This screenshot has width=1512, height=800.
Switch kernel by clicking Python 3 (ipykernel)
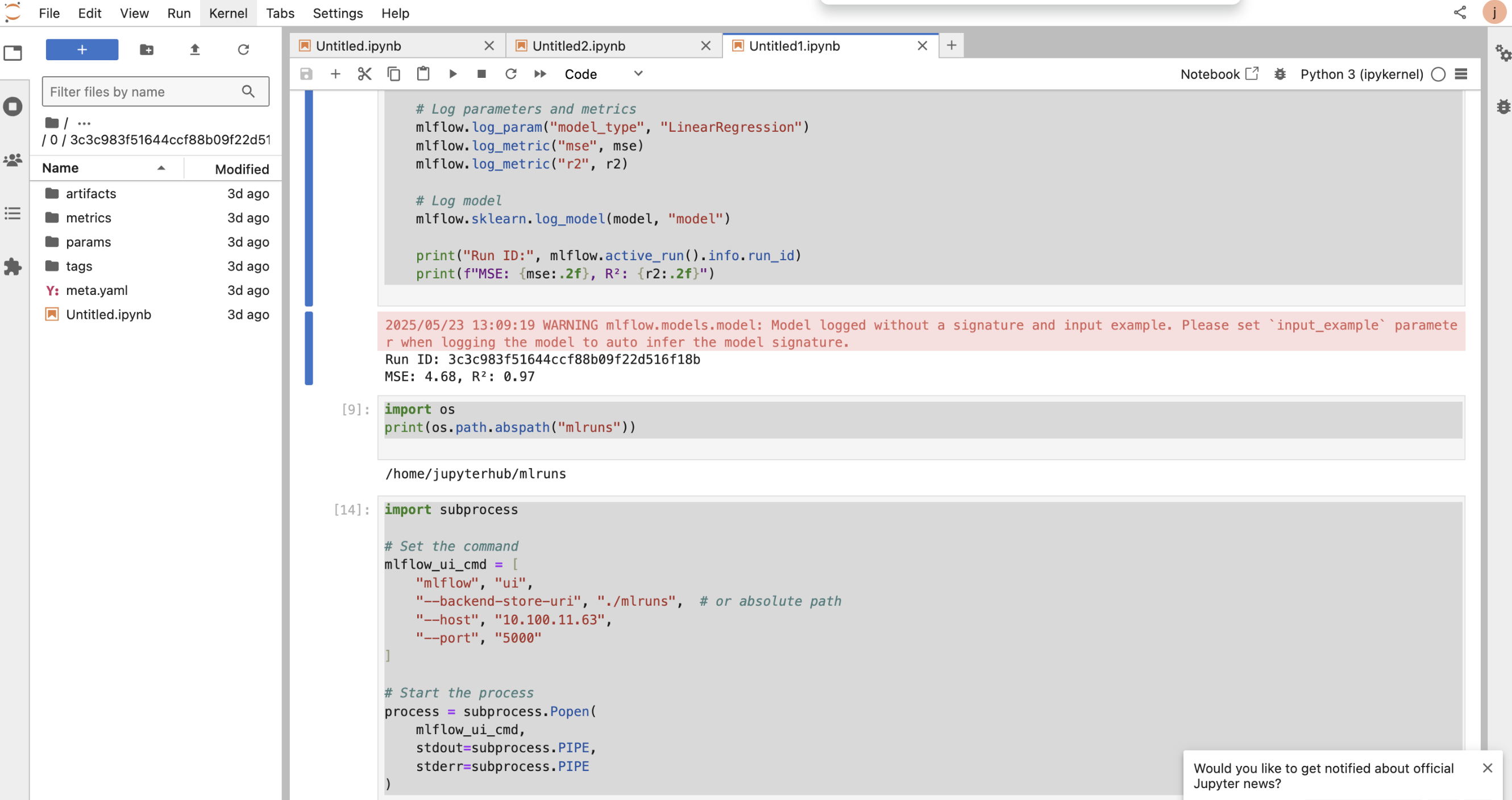point(1362,74)
